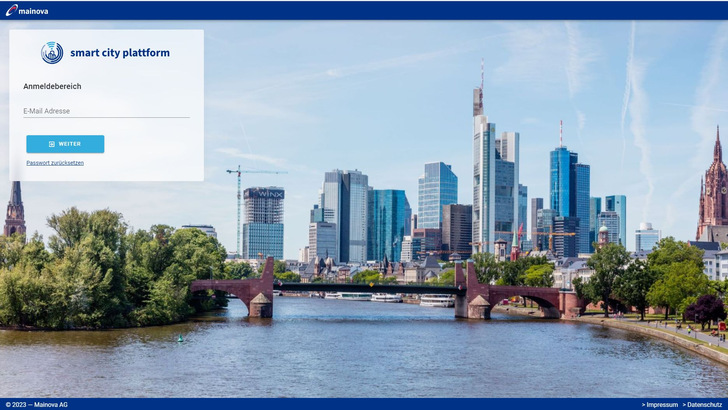Open the Datenschutz footer link
Screen dimensions: 728x410
tap(702, 405)
